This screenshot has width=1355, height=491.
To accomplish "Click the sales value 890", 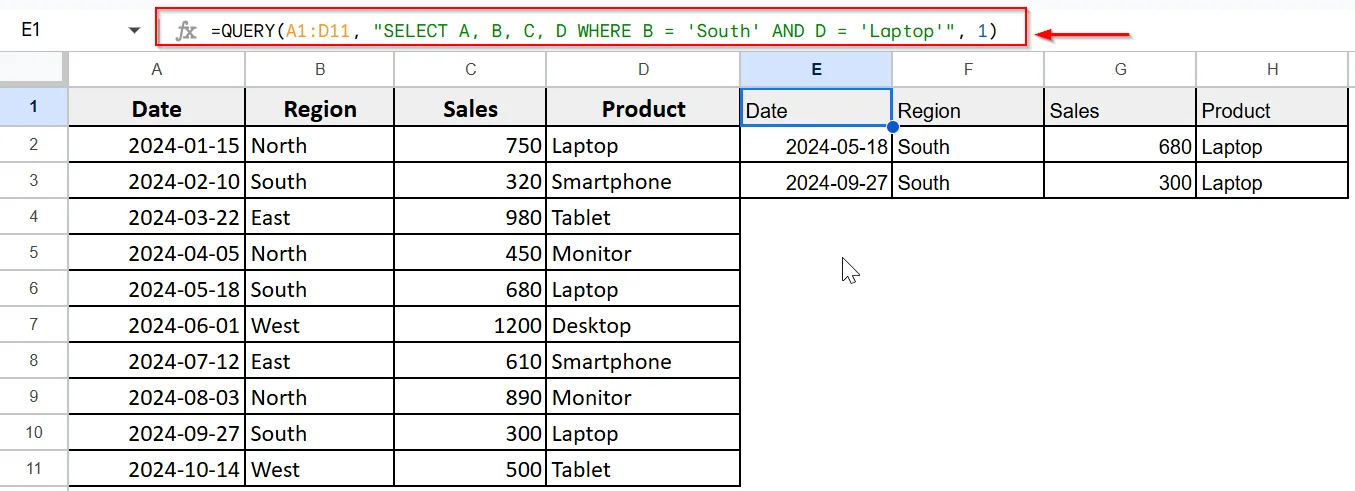I will click(470, 397).
